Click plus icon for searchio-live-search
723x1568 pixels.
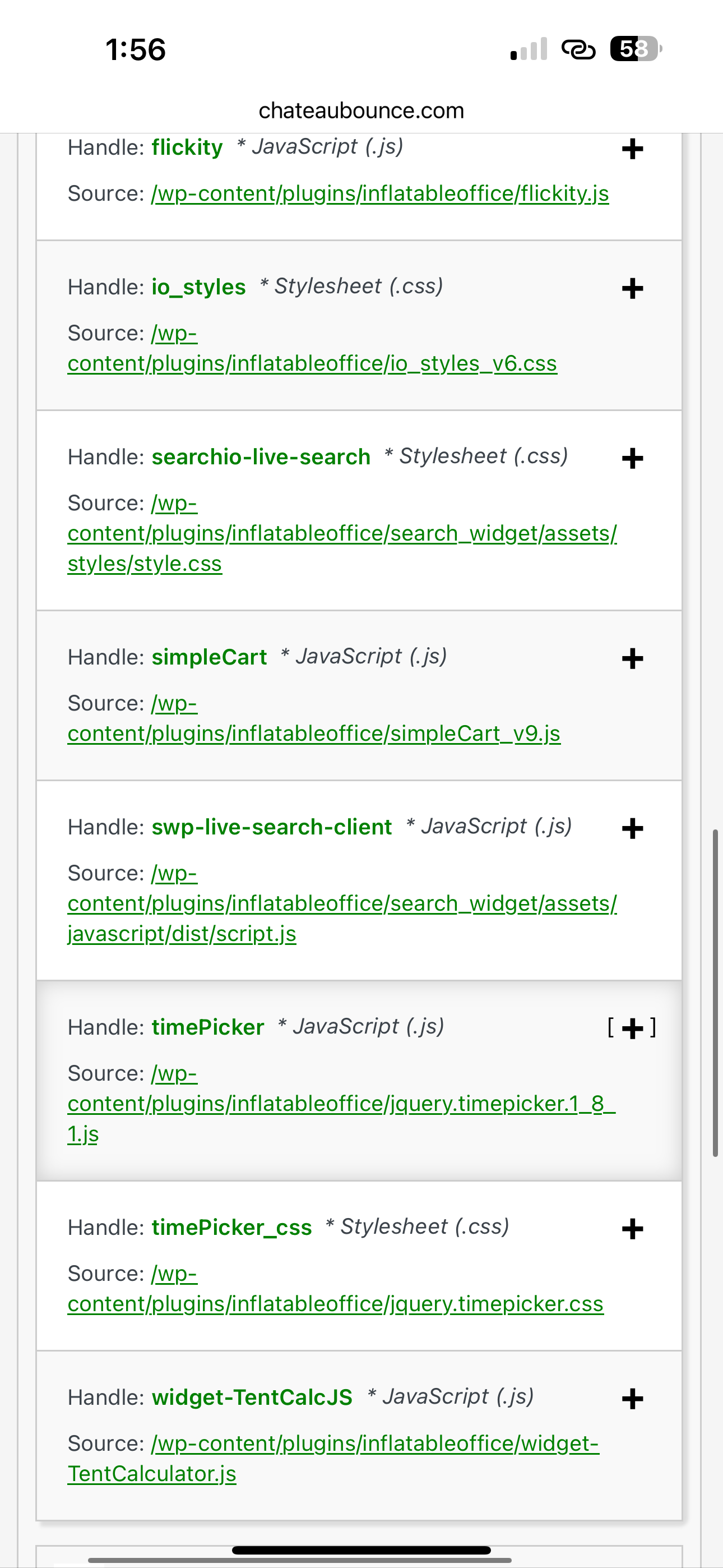pyautogui.click(x=632, y=458)
